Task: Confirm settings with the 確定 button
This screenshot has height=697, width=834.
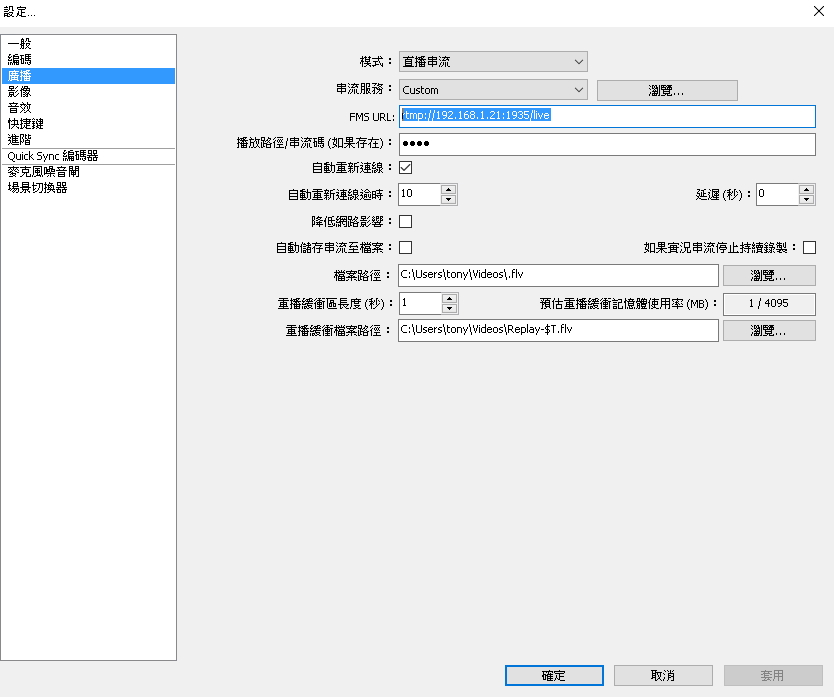Action: coord(554,676)
